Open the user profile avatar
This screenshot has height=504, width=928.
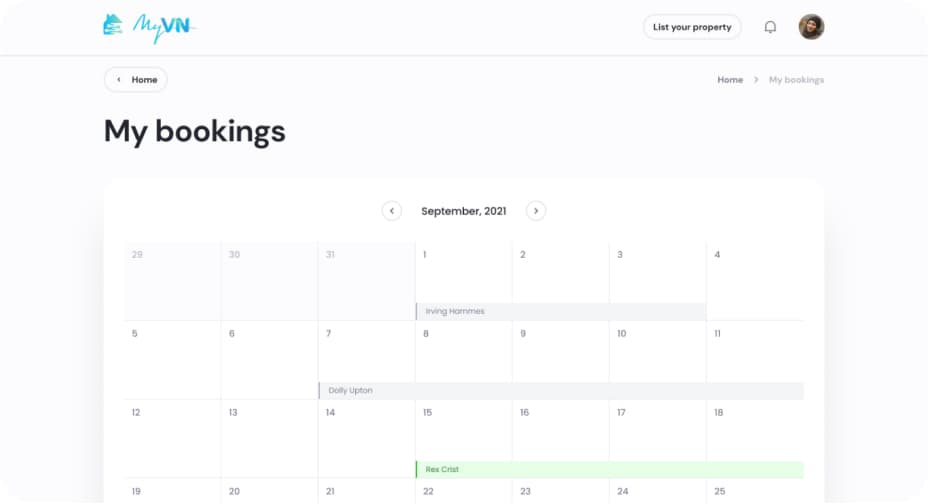click(x=811, y=27)
